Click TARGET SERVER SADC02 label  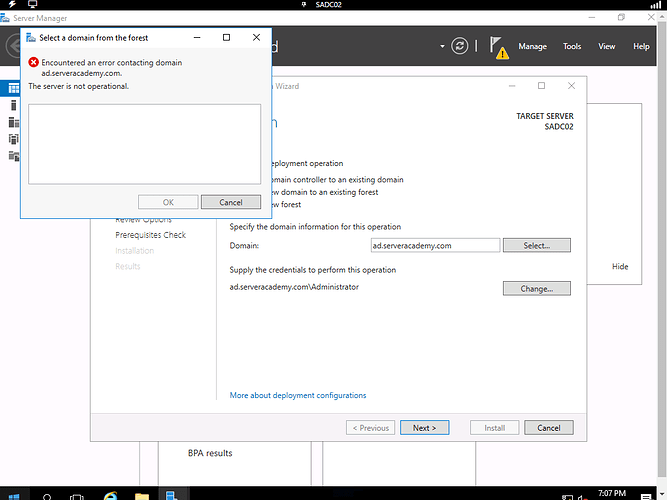click(544, 121)
